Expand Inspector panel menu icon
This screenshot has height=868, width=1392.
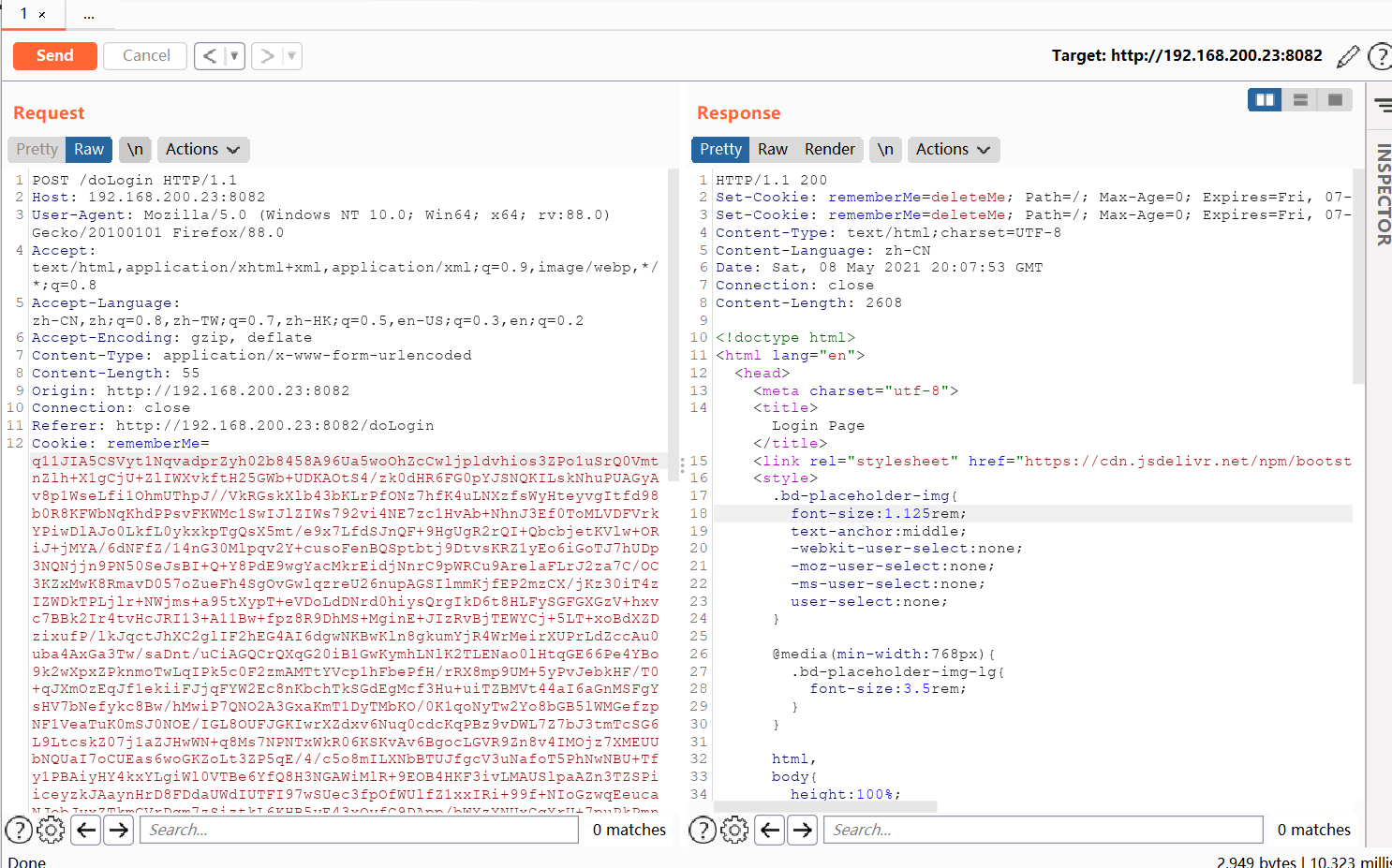1383,106
